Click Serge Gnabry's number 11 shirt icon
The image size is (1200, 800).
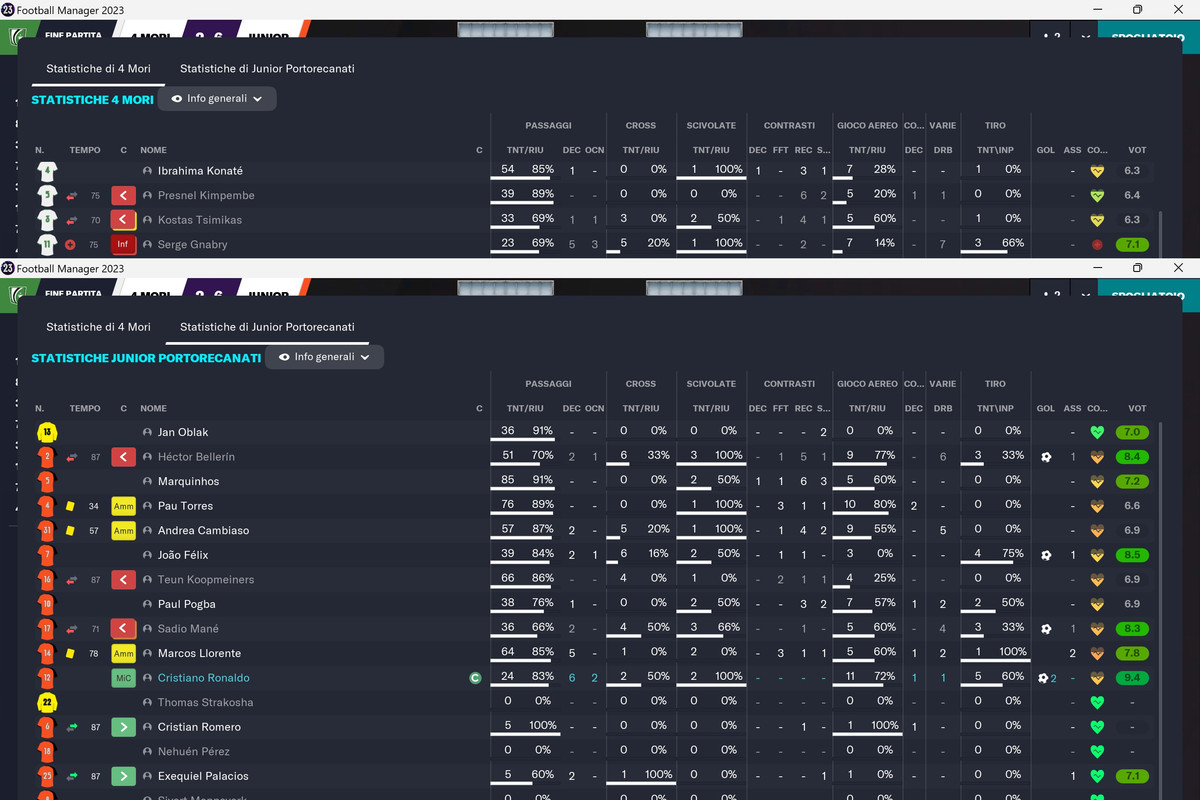point(47,244)
